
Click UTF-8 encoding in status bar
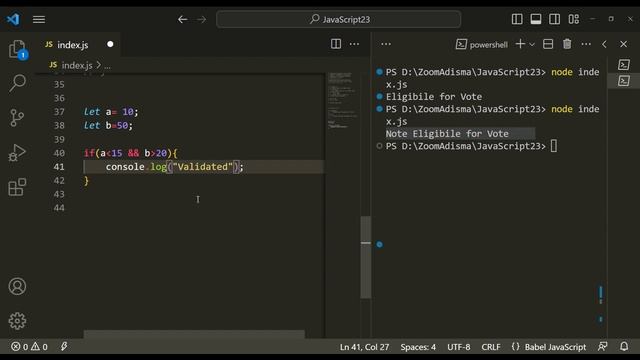(458, 347)
